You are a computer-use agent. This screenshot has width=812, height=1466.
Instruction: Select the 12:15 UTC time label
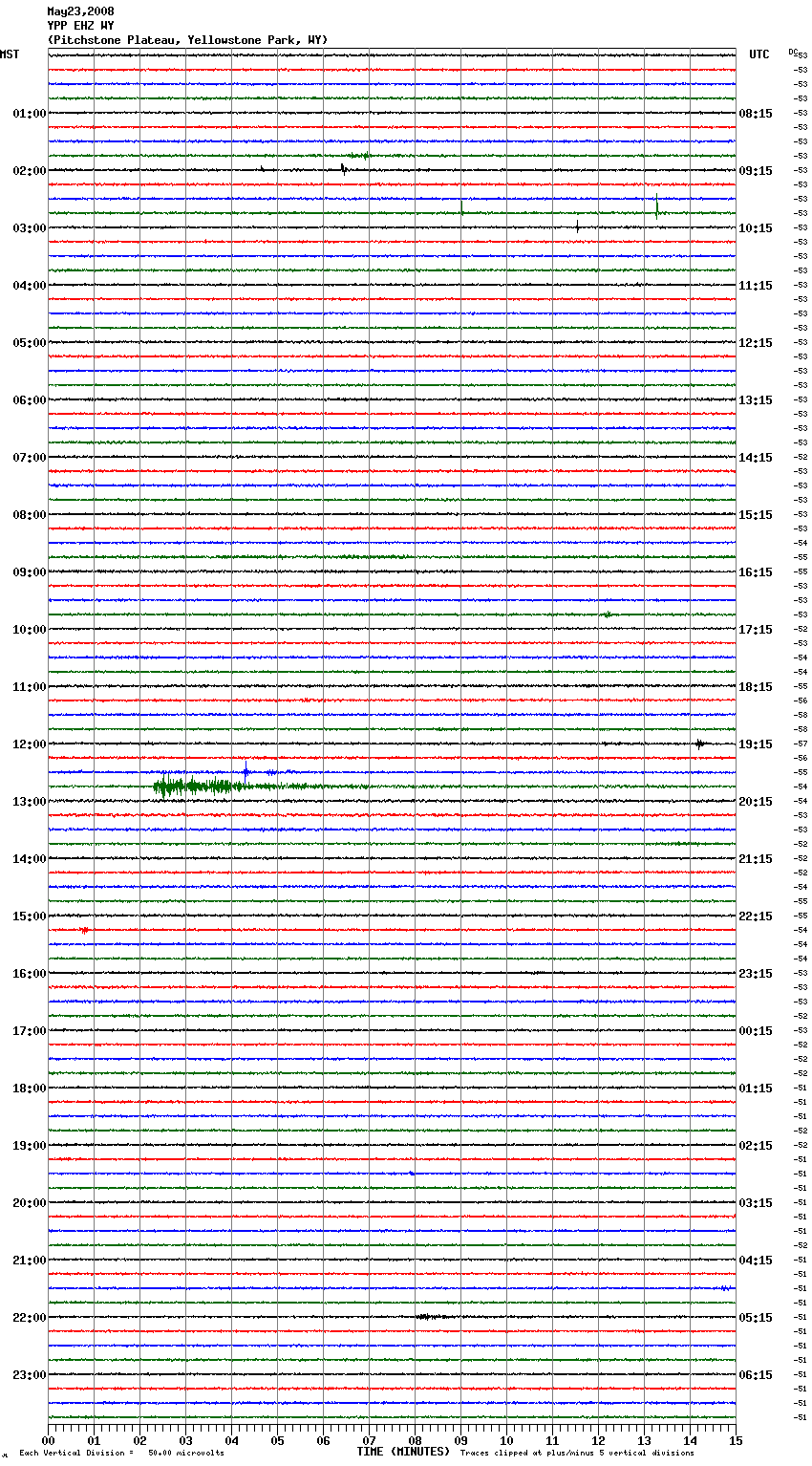click(756, 343)
